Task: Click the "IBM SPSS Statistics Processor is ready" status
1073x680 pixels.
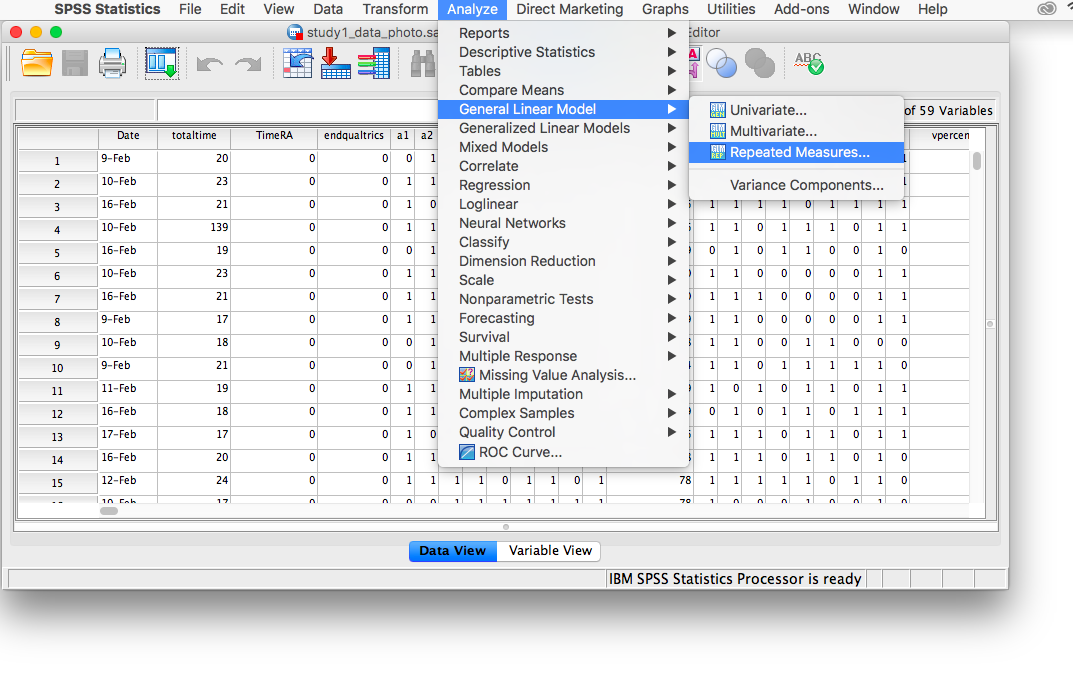Action: [x=735, y=579]
